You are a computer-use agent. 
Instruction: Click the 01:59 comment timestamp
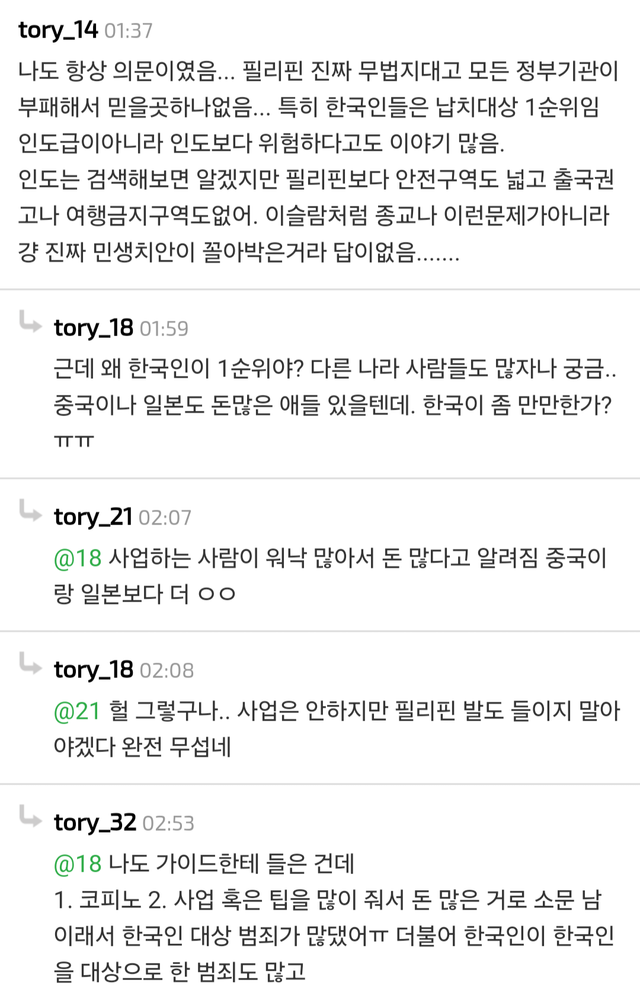click(164, 328)
